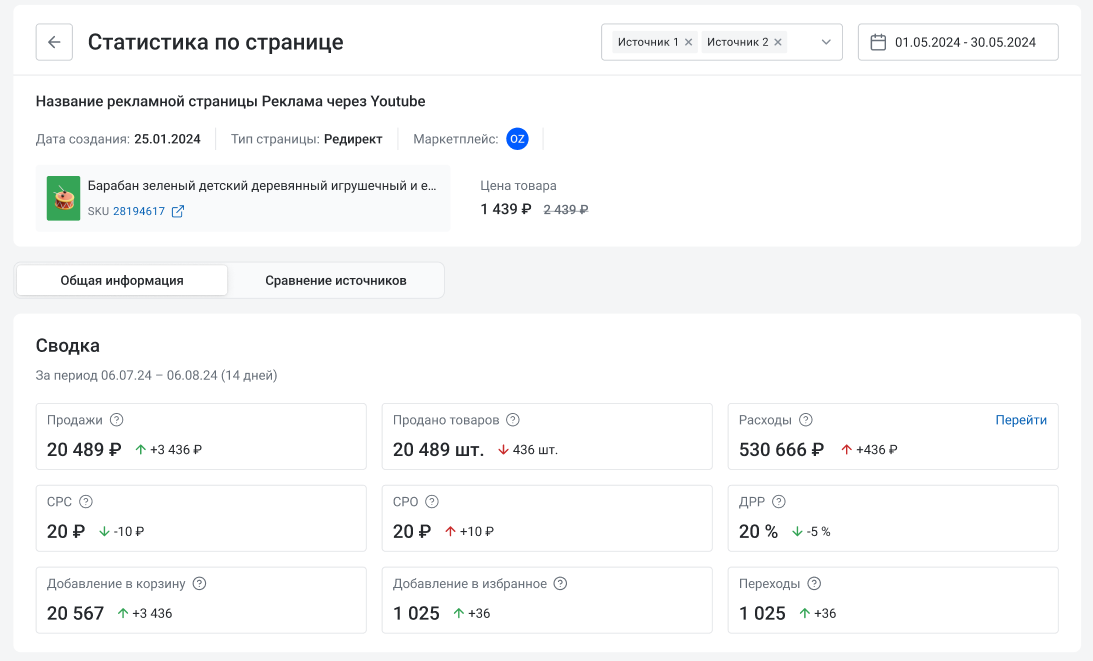Show help for Добавление в корзину

click(199, 584)
